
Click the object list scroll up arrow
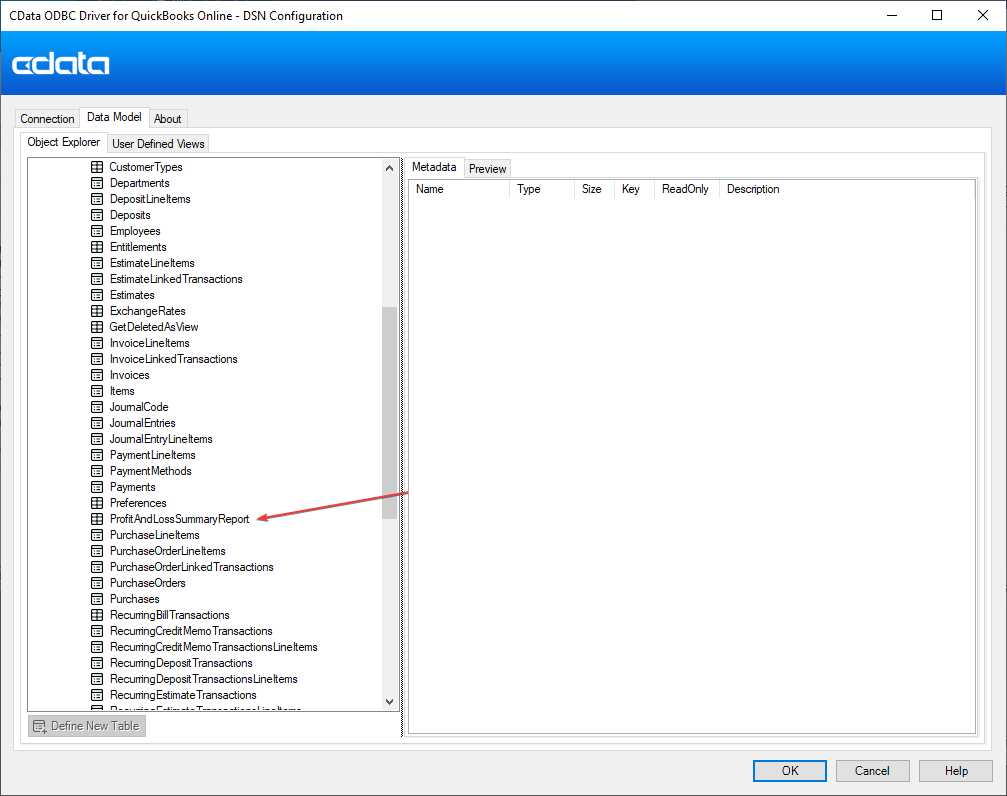(x=389, y=168)
